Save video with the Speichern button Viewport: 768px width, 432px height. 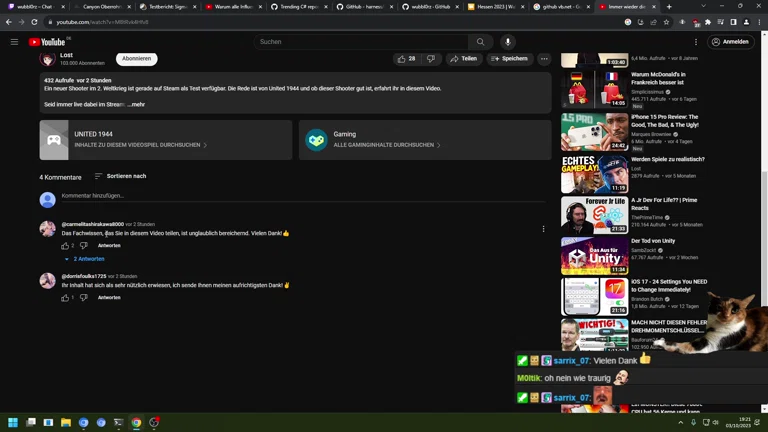(x=509, y=59)
